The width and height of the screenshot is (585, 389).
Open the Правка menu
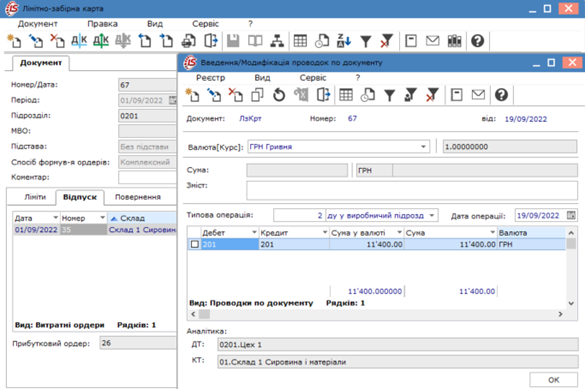click(102, 24)
